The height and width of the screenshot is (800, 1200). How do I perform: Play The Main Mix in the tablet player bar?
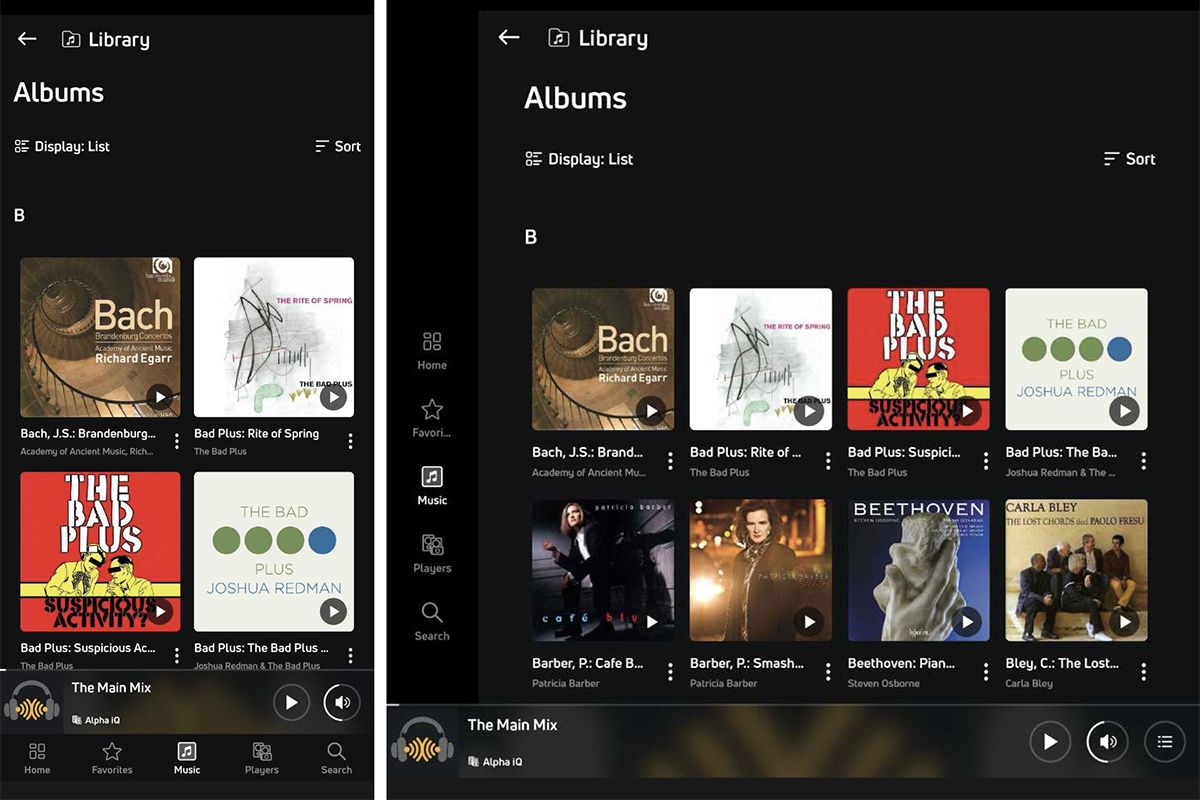pyautogui.click(x=1050, y=742)
